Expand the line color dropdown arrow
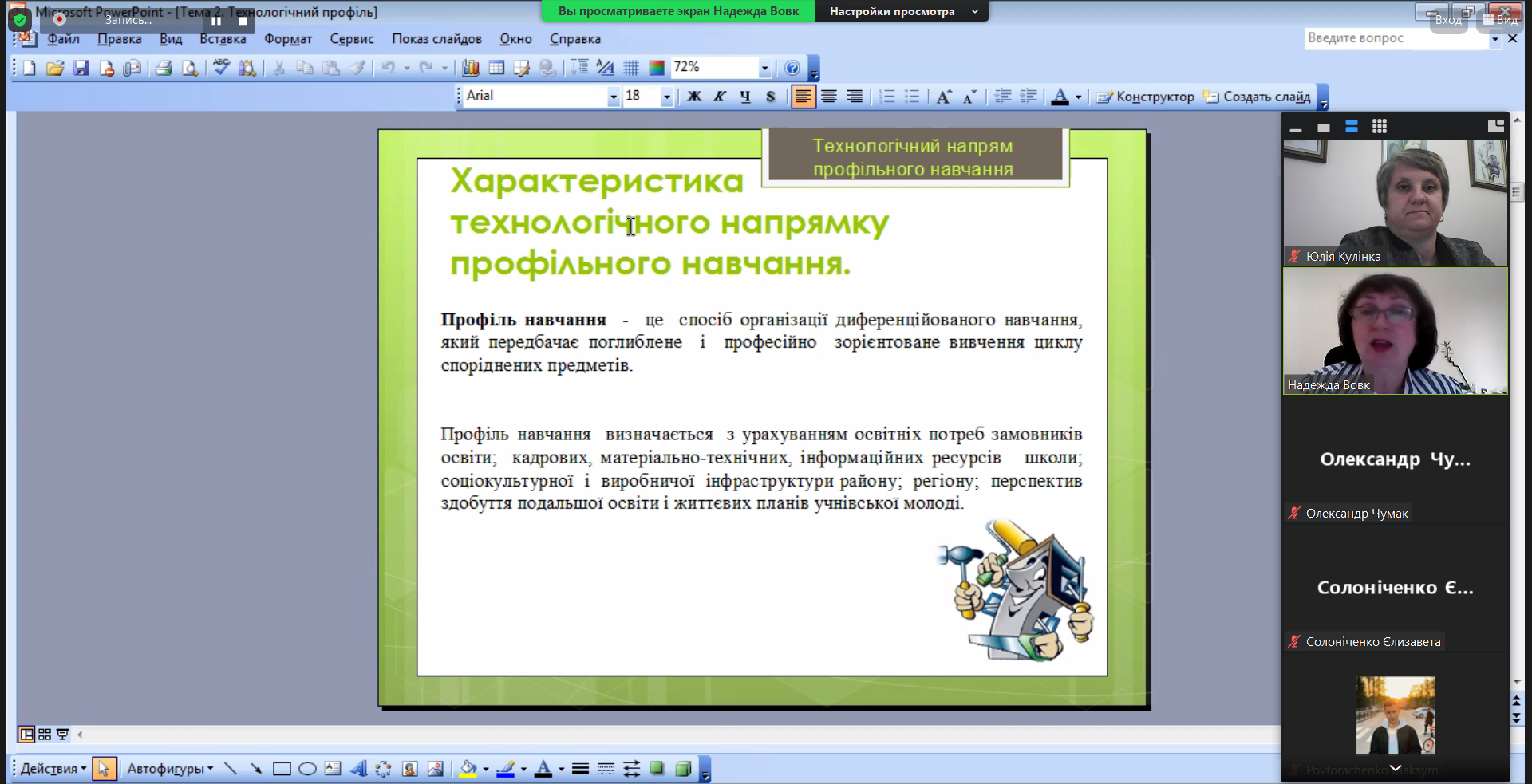This screenshot has width=1532, height=784. (523, 769)
